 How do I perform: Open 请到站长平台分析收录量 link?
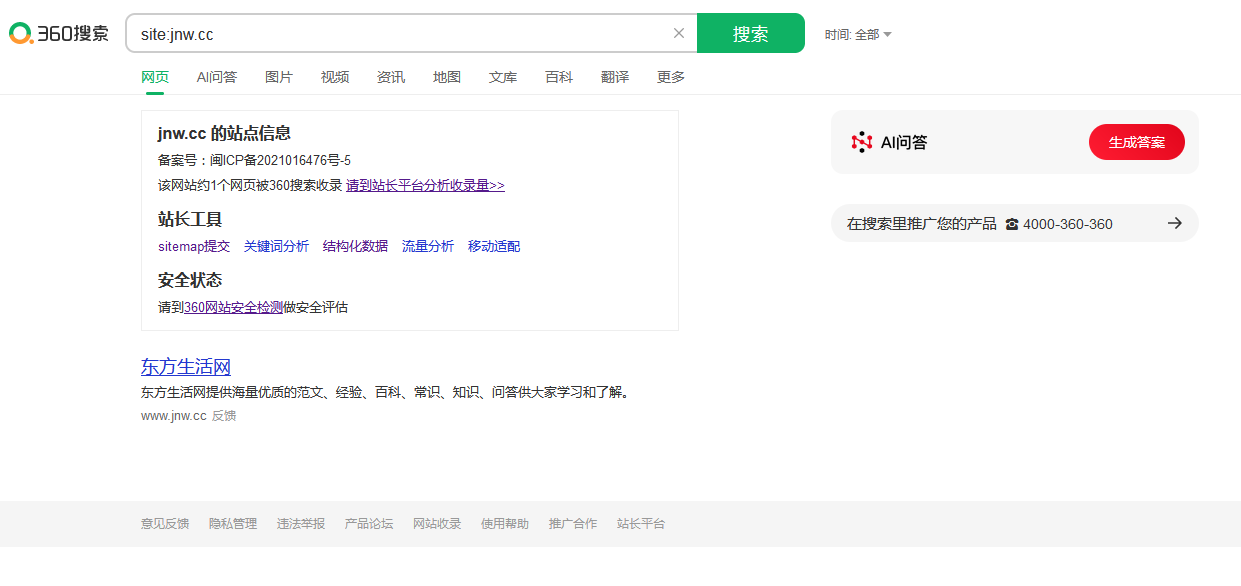425,185
